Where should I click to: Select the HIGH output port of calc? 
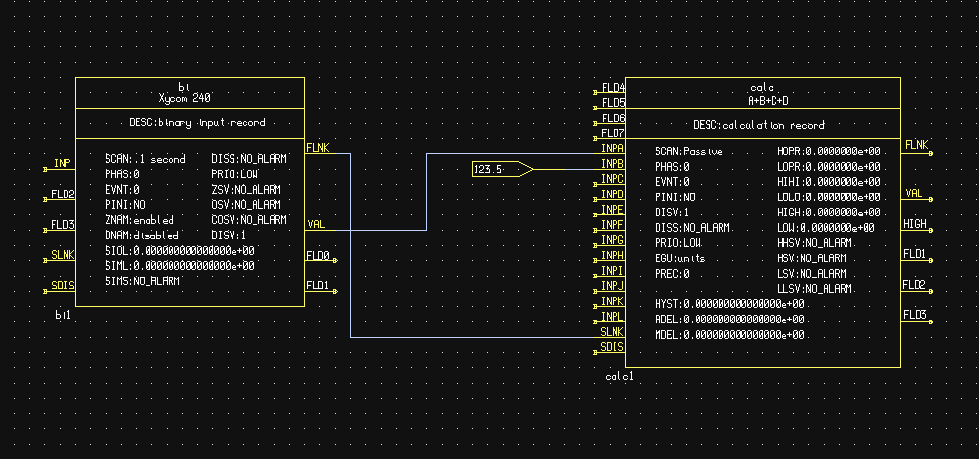pos(915,225)
